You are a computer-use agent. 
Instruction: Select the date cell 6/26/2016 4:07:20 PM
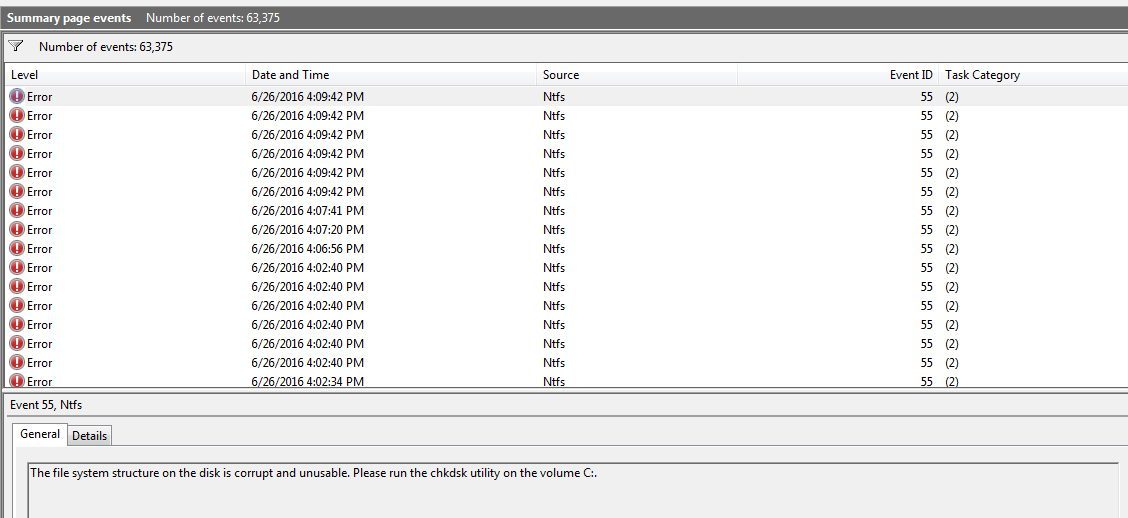click(308, 230)
